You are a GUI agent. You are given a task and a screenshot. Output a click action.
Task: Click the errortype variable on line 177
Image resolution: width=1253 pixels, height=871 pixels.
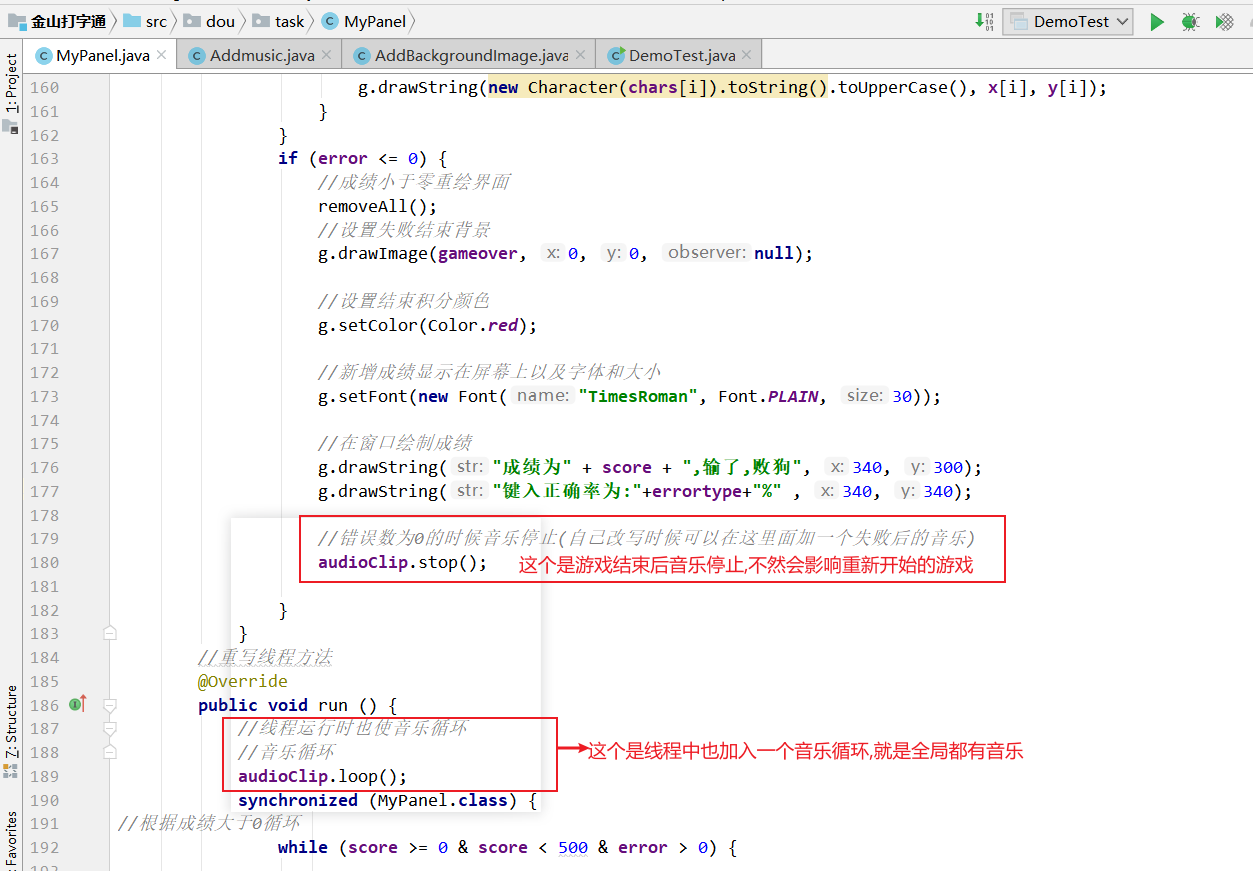click(697, 491)
